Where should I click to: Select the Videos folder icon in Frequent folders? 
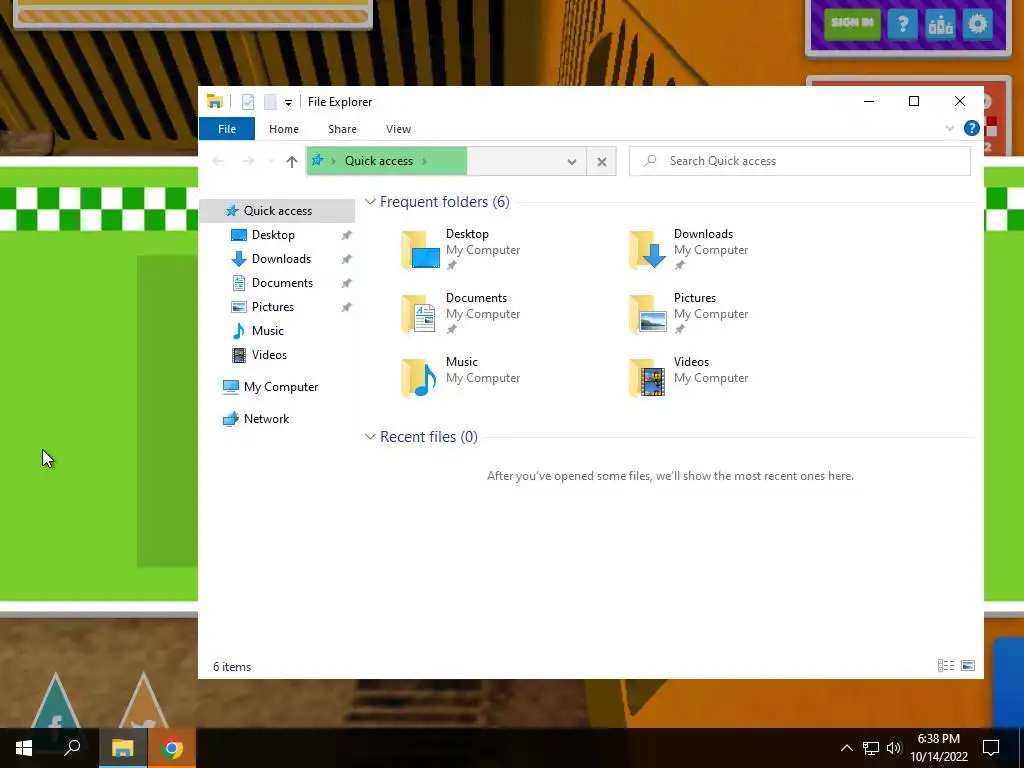(648, 377)
